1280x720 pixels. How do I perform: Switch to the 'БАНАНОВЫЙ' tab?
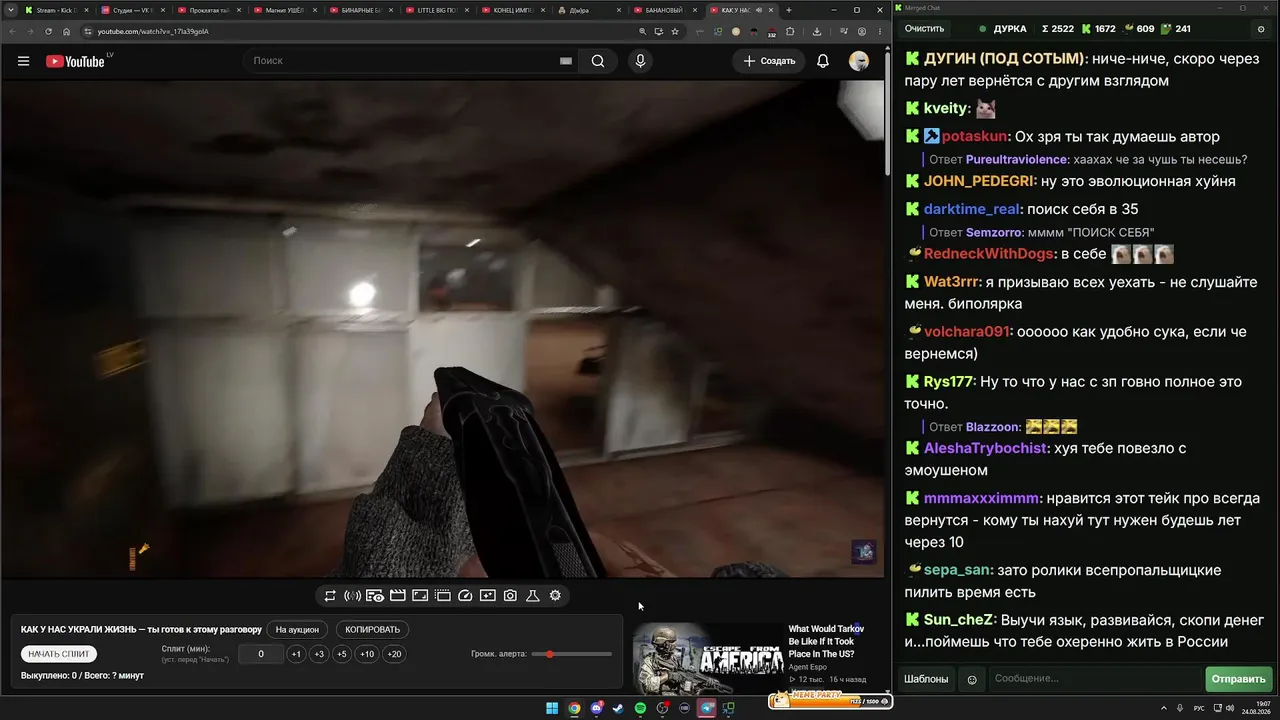[x=665, y=10]
